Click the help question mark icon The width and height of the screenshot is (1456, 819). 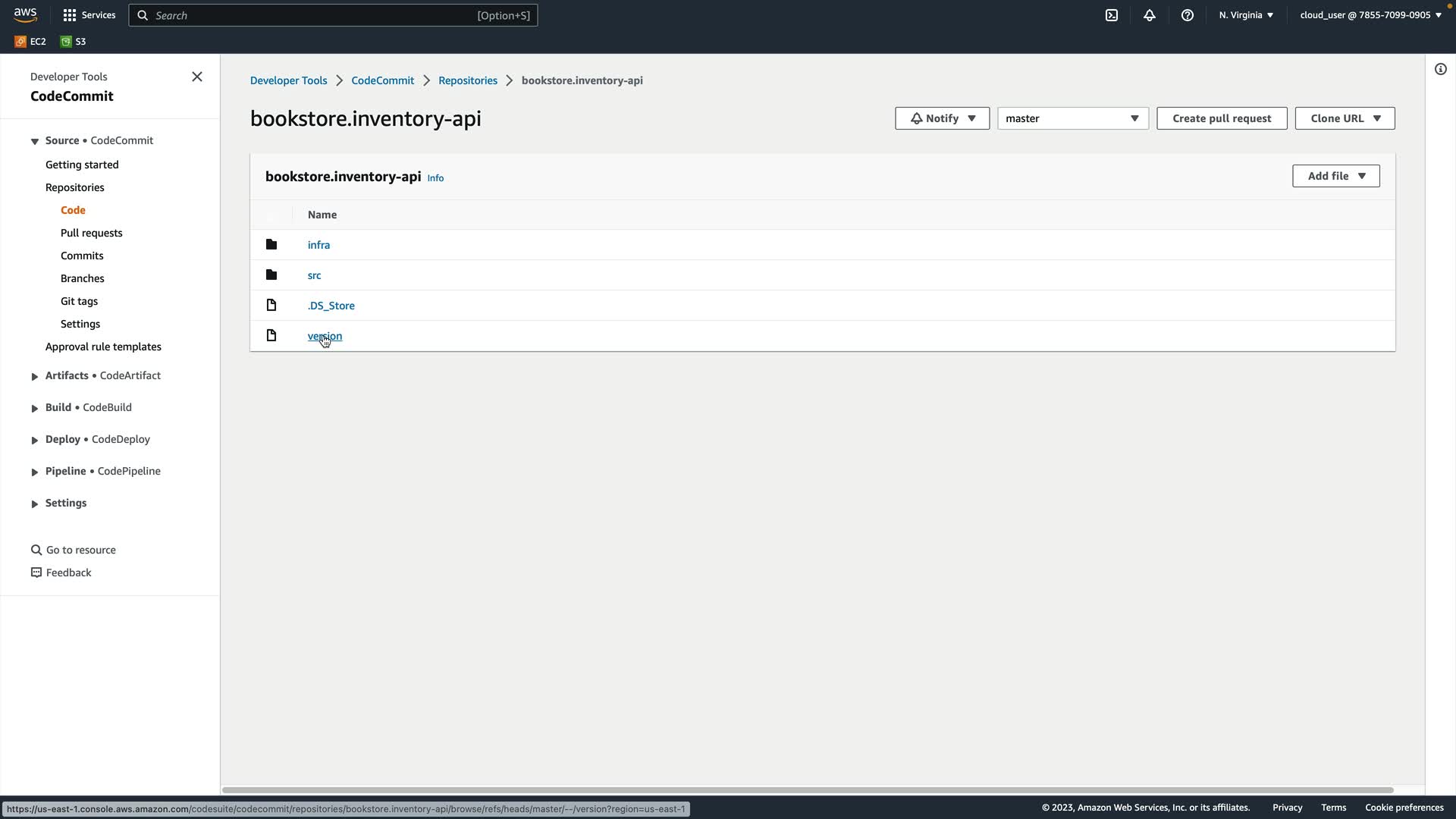[x=1187, y=15]
